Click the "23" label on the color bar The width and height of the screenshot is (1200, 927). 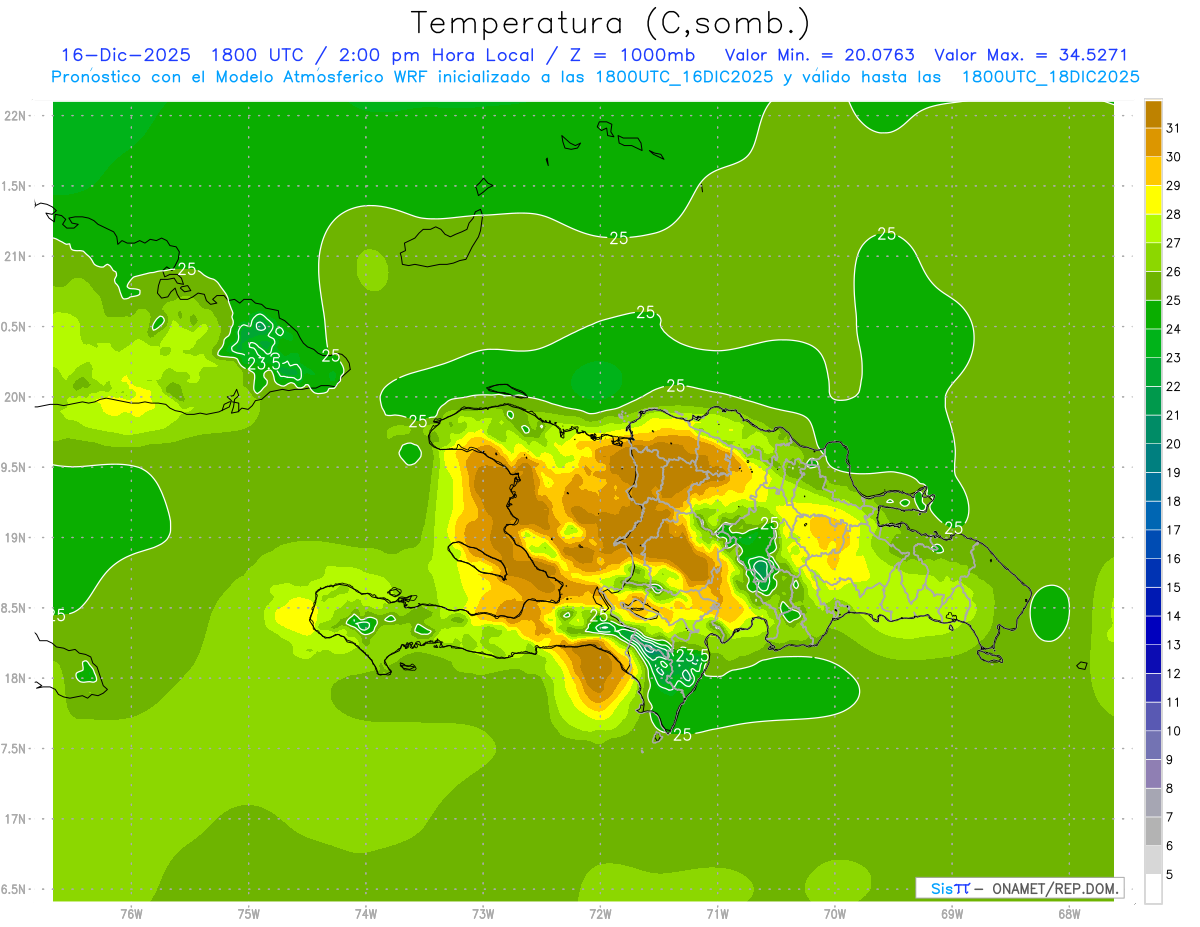coord(1174,358)
